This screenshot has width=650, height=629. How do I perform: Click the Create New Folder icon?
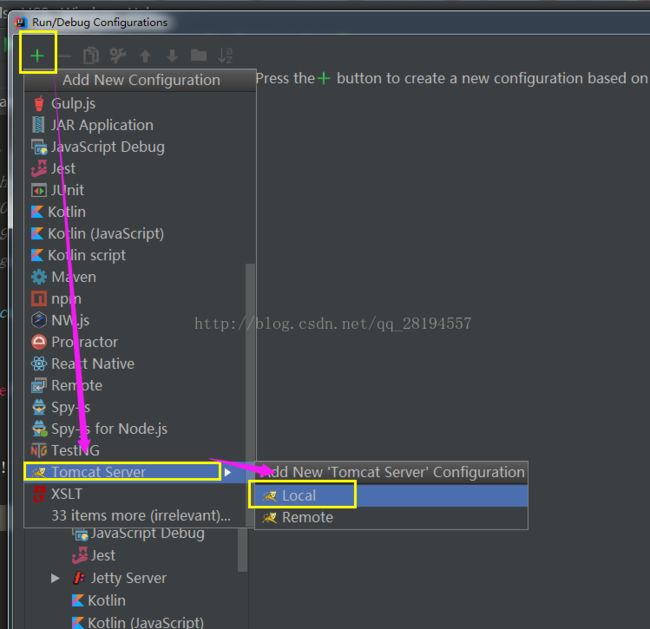point(199,55)
